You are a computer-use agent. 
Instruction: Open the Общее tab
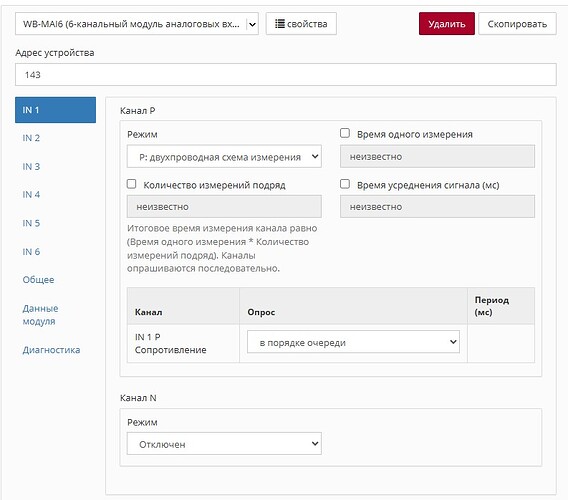38,280
